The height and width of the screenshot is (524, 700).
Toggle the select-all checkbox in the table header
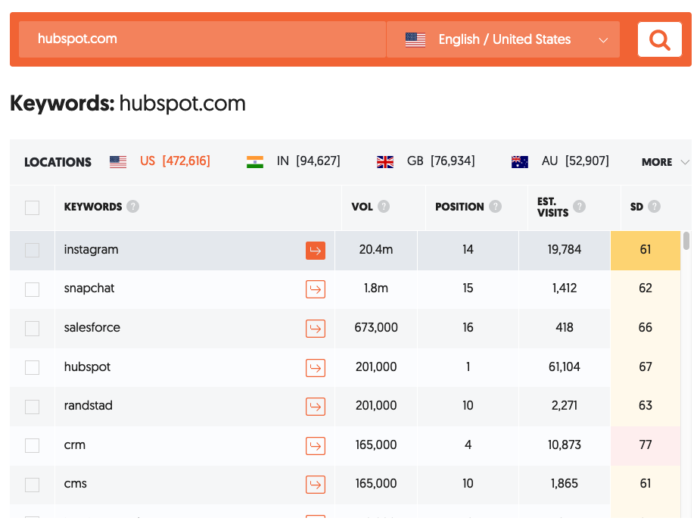32,208
